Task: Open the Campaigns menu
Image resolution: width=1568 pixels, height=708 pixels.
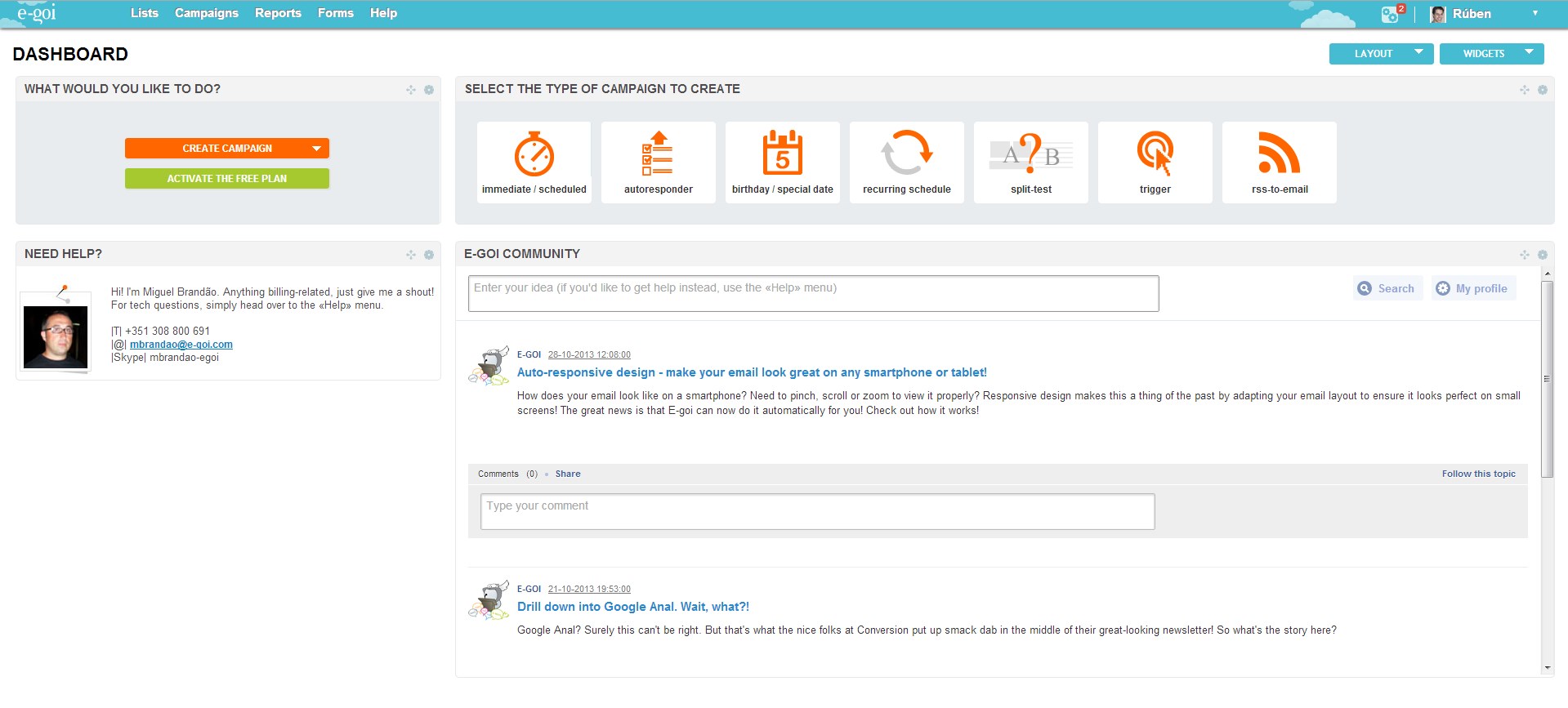Action: tap(207, 13)
